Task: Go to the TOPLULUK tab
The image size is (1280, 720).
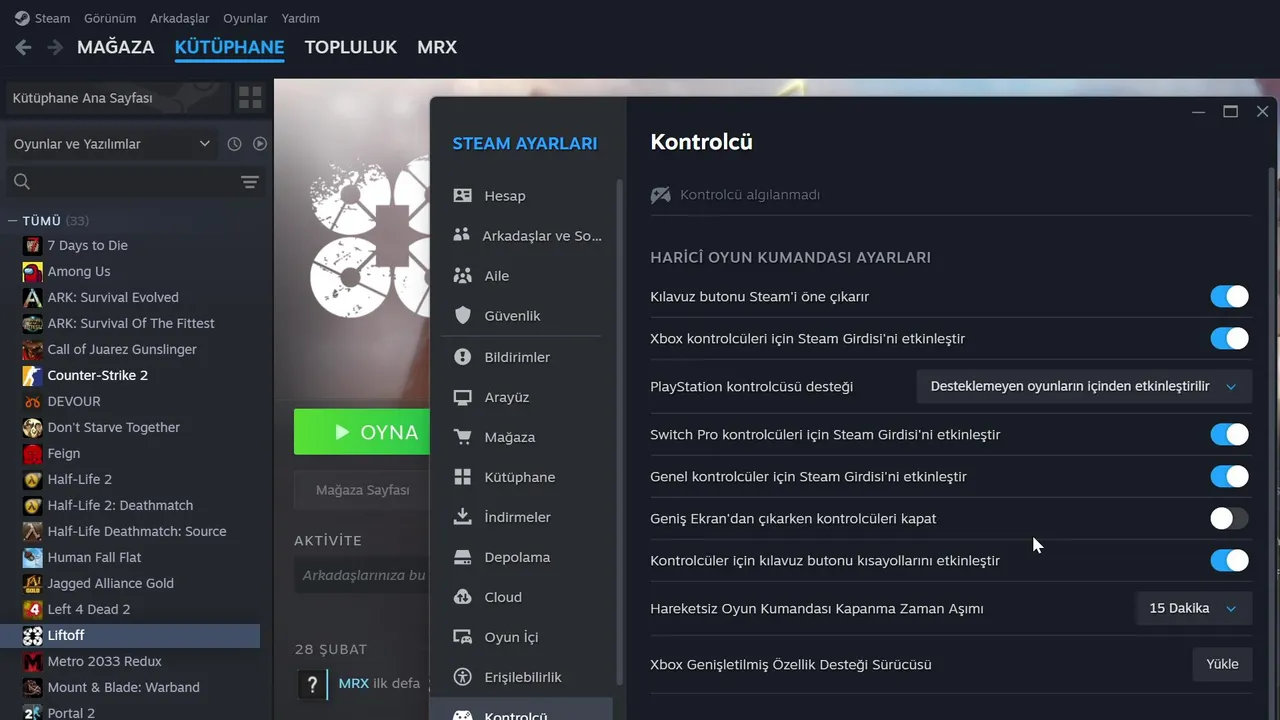Action: [351, 47]
